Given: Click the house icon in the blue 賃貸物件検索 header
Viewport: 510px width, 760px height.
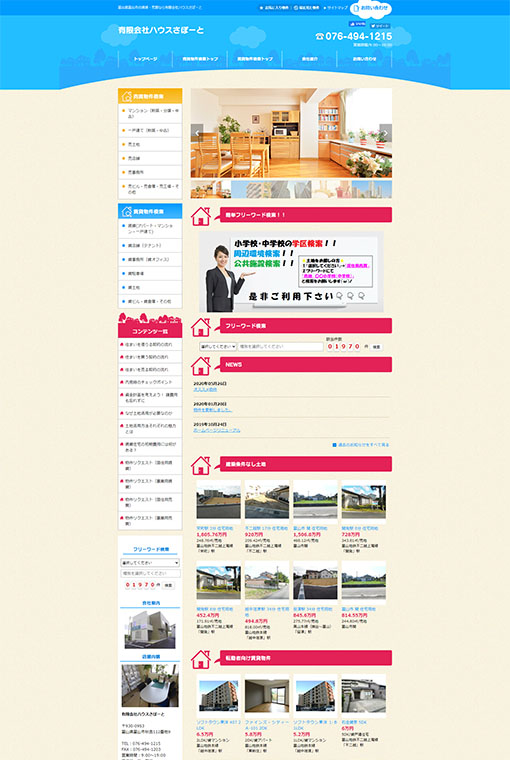Looking at the screenshot, I should (127, 212).
